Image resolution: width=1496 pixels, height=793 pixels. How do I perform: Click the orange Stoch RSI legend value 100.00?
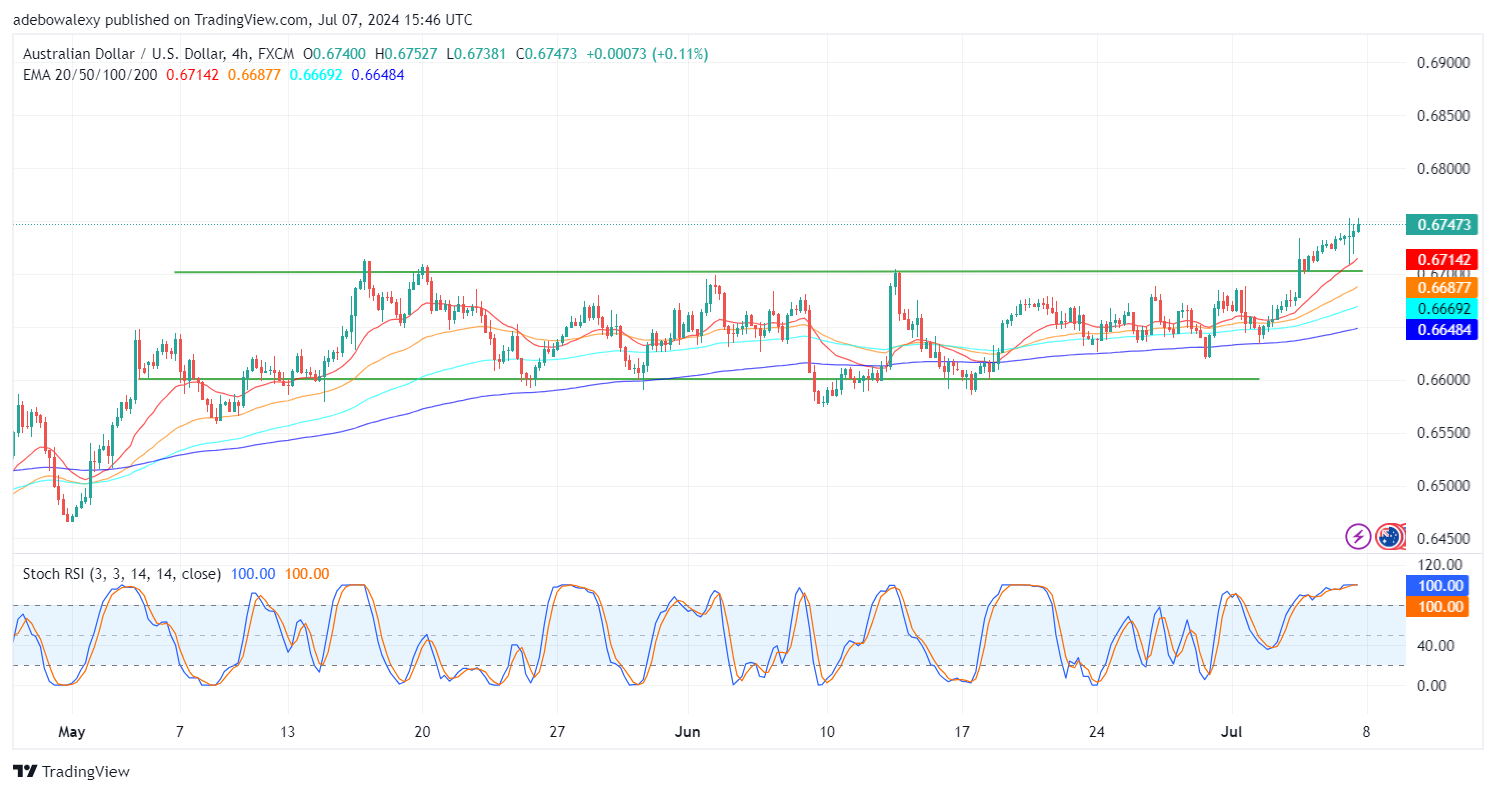coord(306,574)
